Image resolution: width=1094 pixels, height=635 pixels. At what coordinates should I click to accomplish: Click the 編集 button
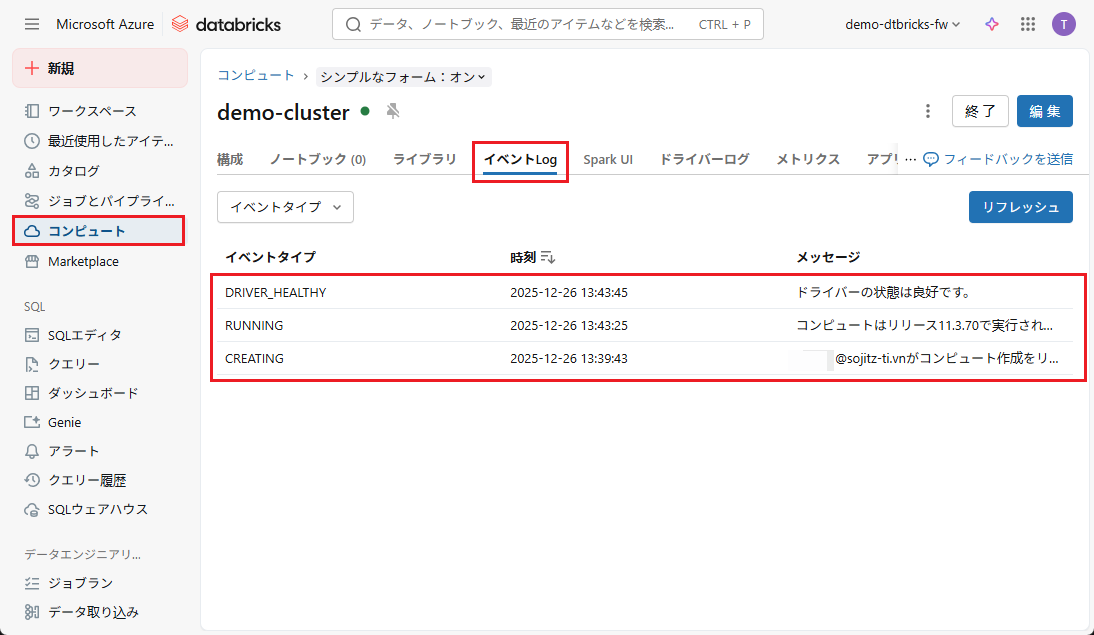(1044, 111)
